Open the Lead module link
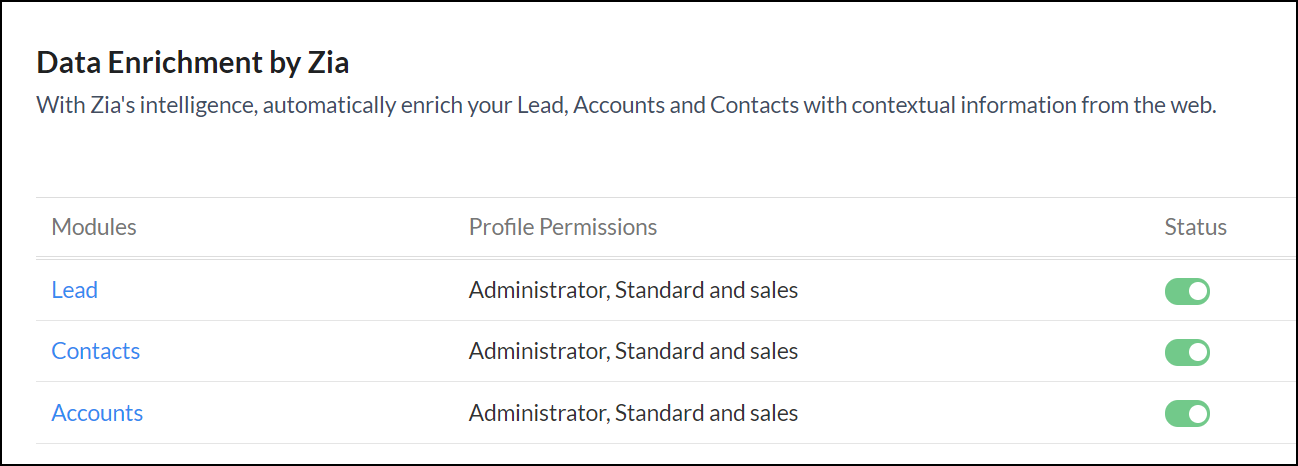This screenshot has height=466, width=1298. click(75, 291)
